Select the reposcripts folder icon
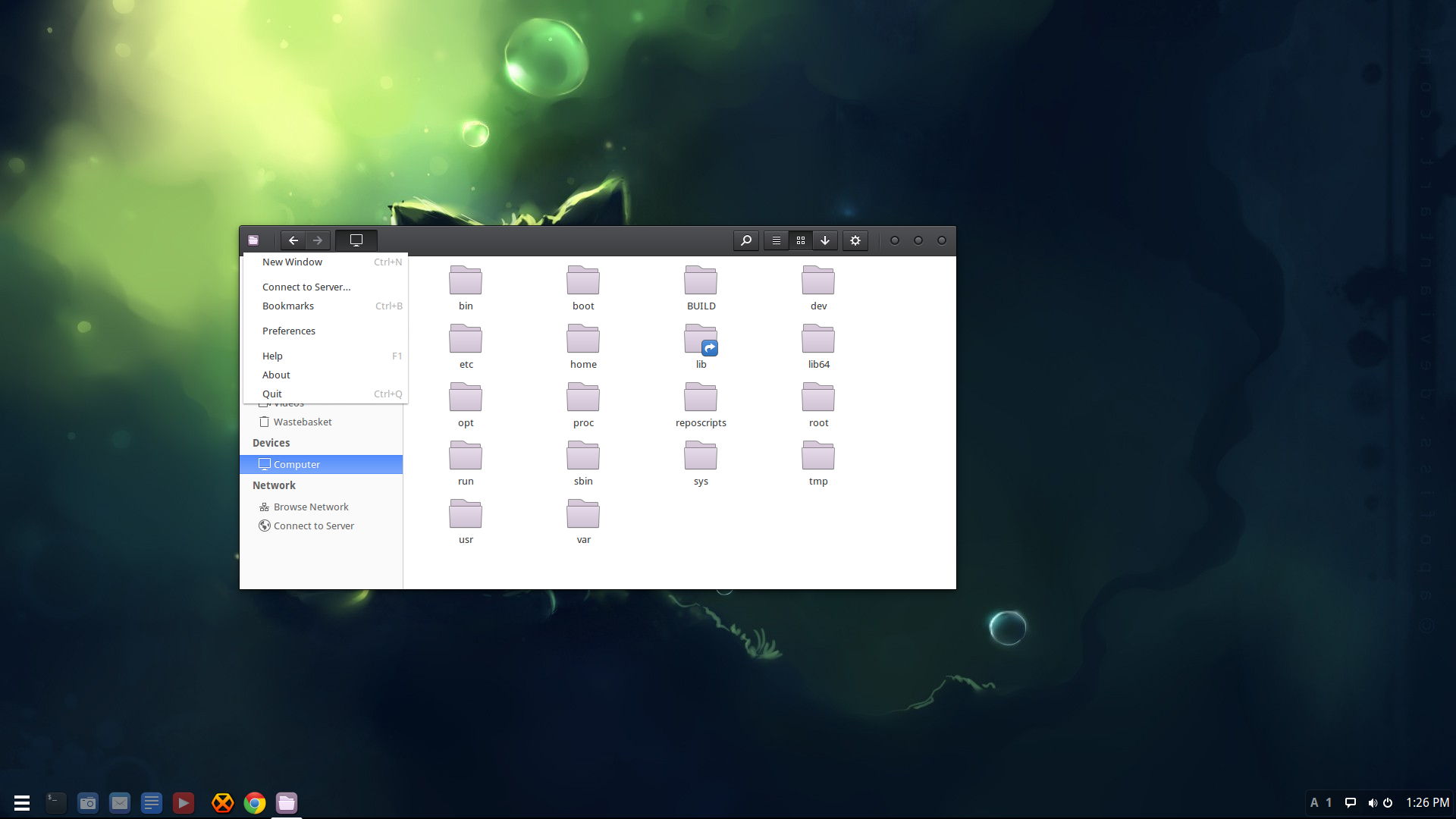 pyautogui.click(x=701, y=397)
